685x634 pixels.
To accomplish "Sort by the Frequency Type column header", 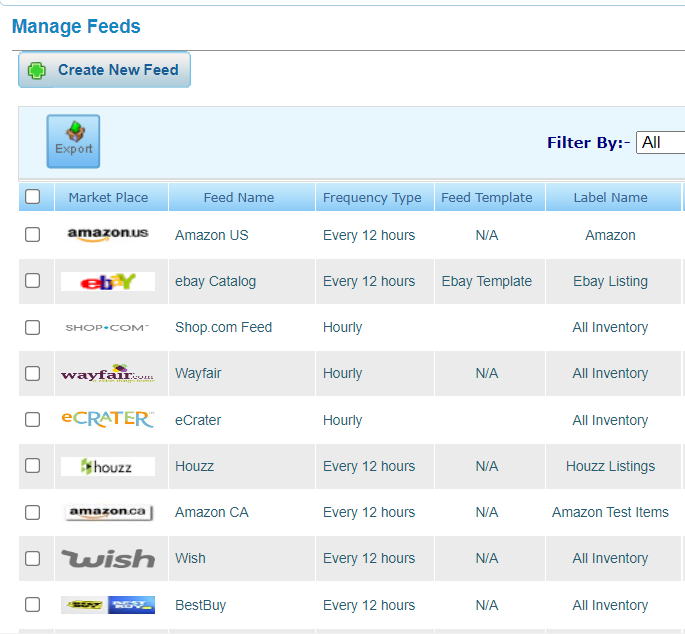I will [372, 197].
